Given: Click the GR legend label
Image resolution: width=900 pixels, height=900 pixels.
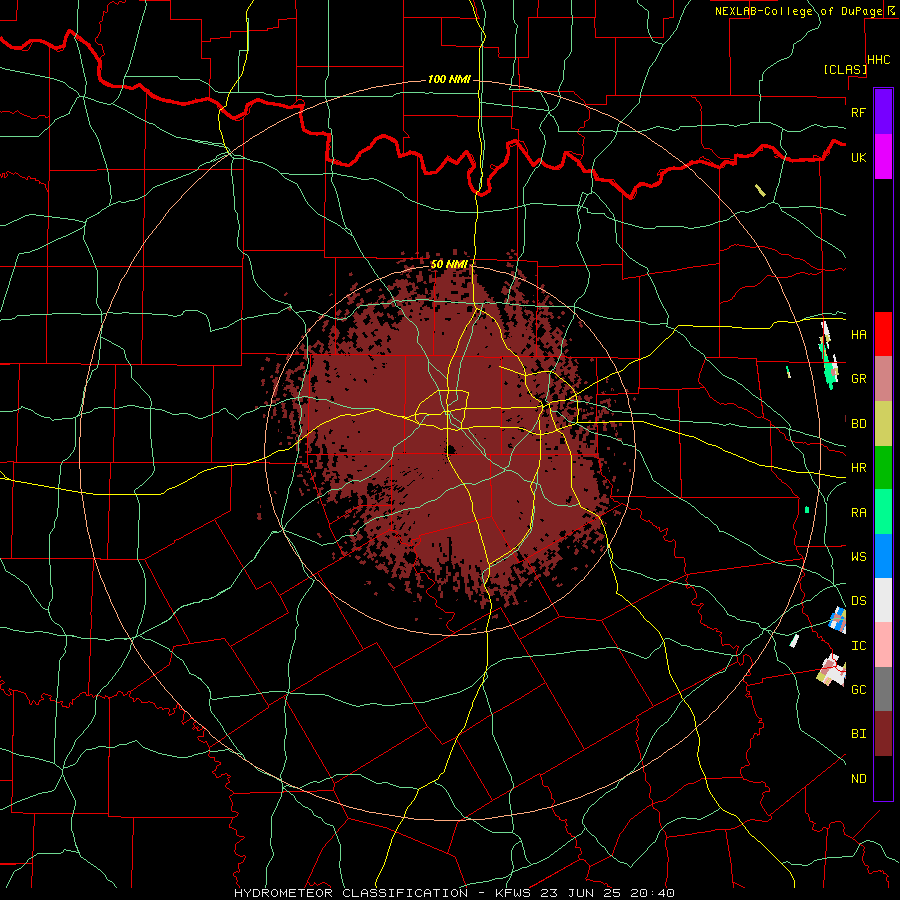Looking at the screenshot, I should pyautogui.click(x=858, y=379).
